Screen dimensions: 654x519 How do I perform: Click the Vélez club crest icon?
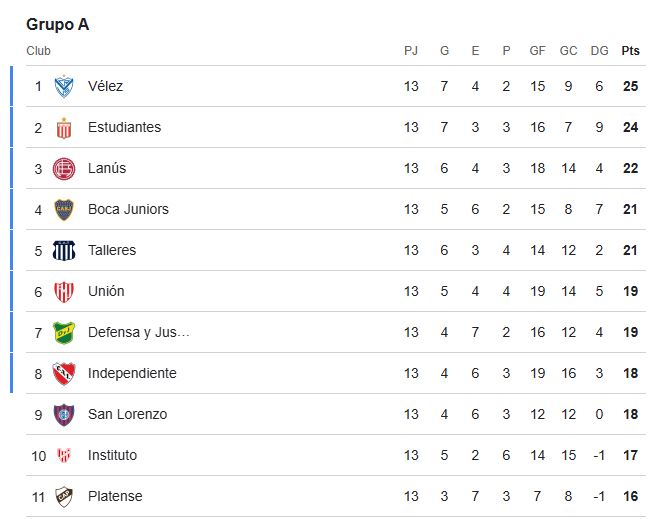tap(64, 87)
